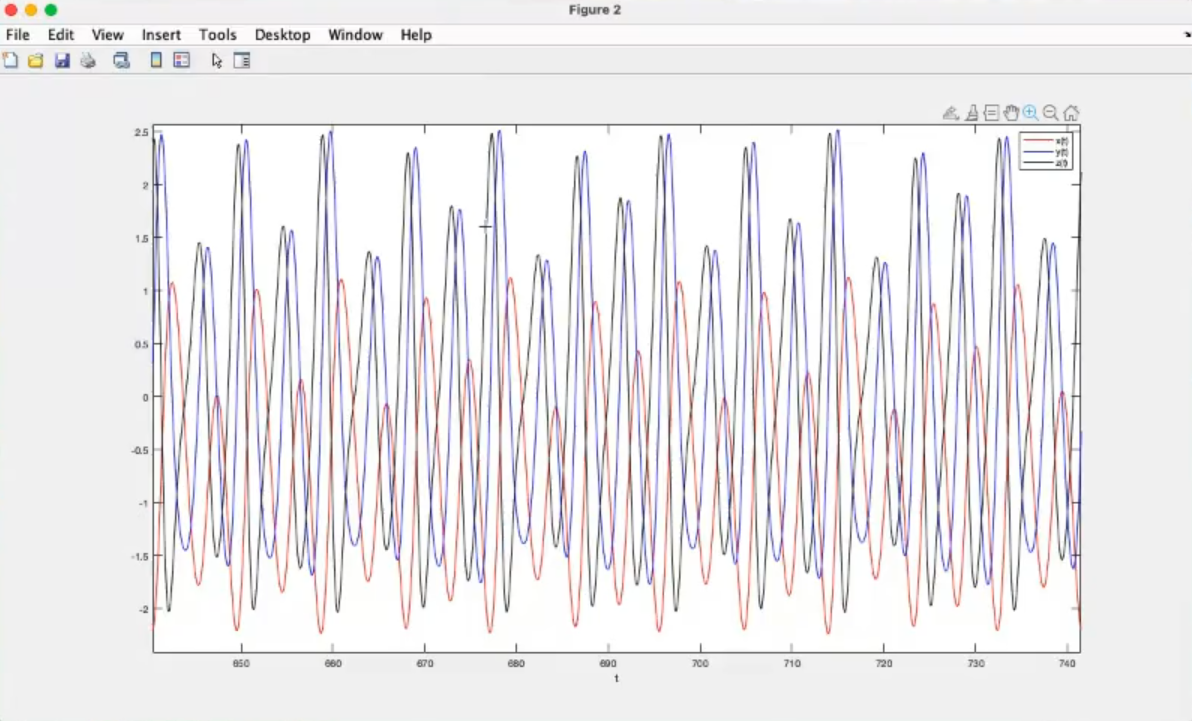1192x721 pixels.
Task: Click the red x(t) line in legend
Action: [x=1036, y=140]
